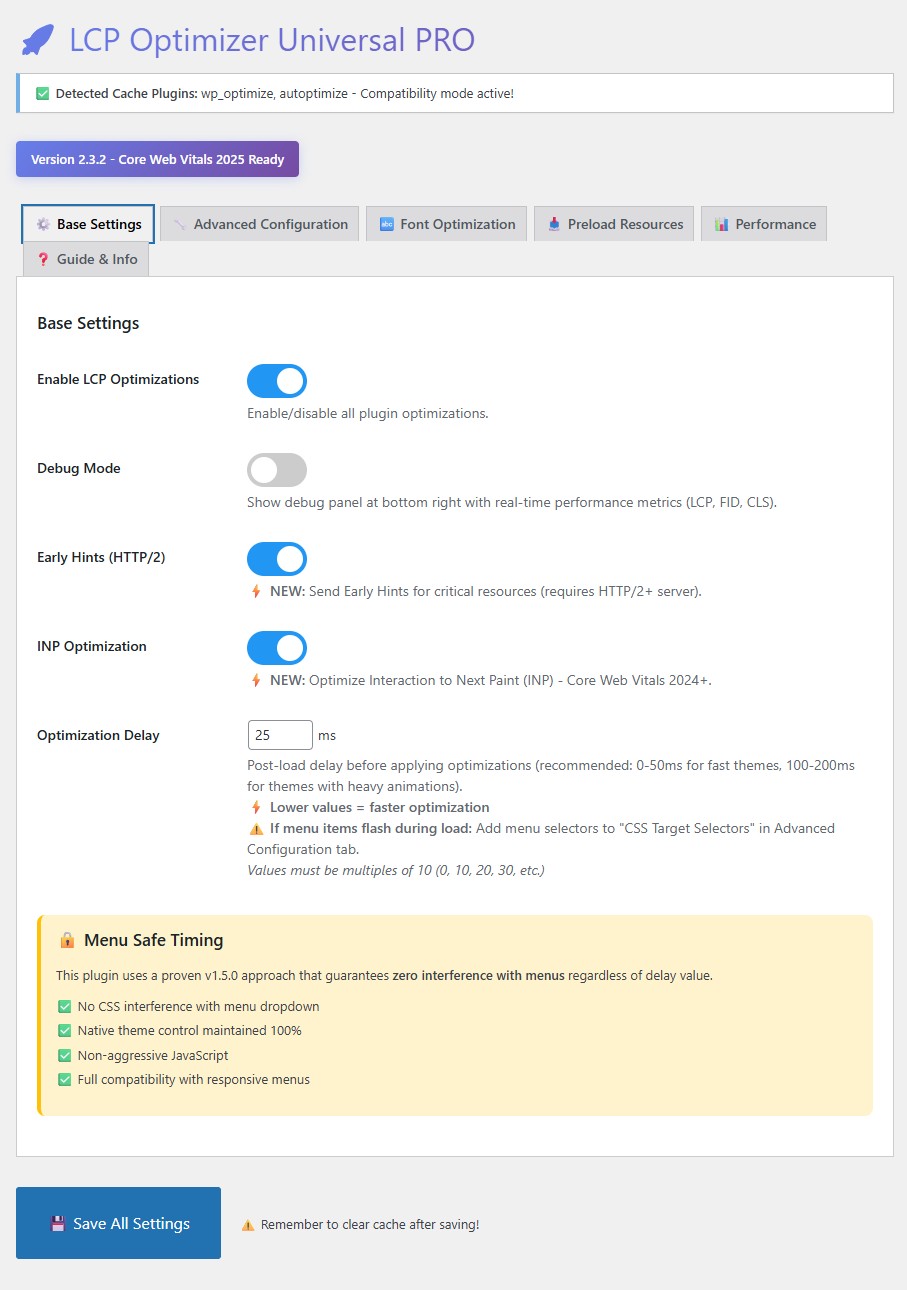
Task: Click the checkmark beside Non-aggressive JavaScript
Action: point(65,1055)
